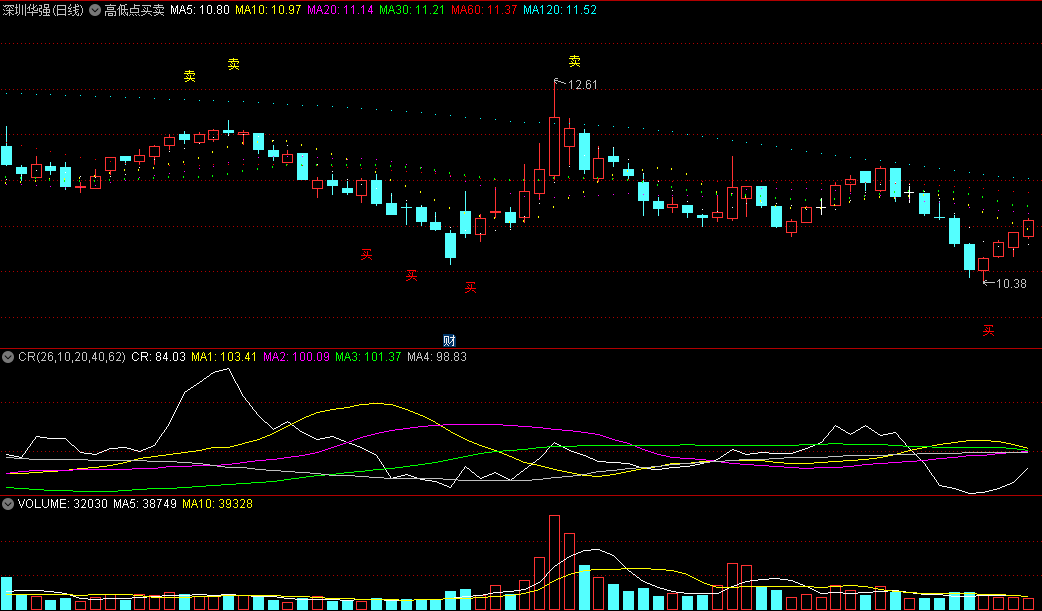This screenshot has width=1042, height=611.
Task: Click the stock name 深圳华强(日线)
Action: click(x=43, y=10)
